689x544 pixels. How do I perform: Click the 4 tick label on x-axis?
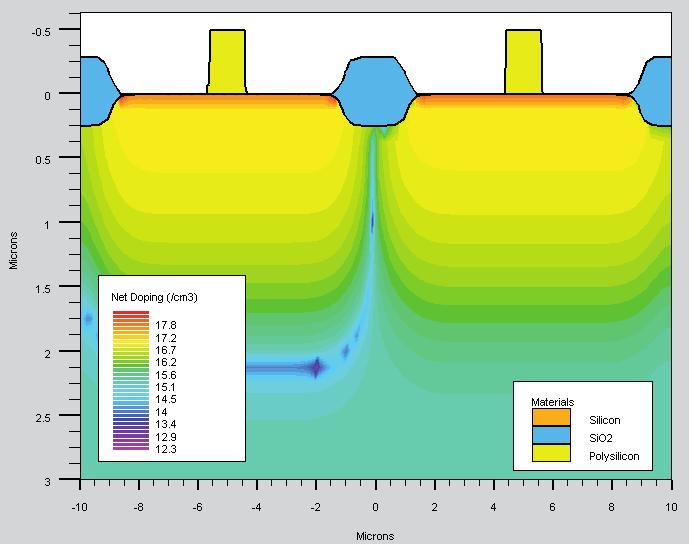click(x=493, y=507)
